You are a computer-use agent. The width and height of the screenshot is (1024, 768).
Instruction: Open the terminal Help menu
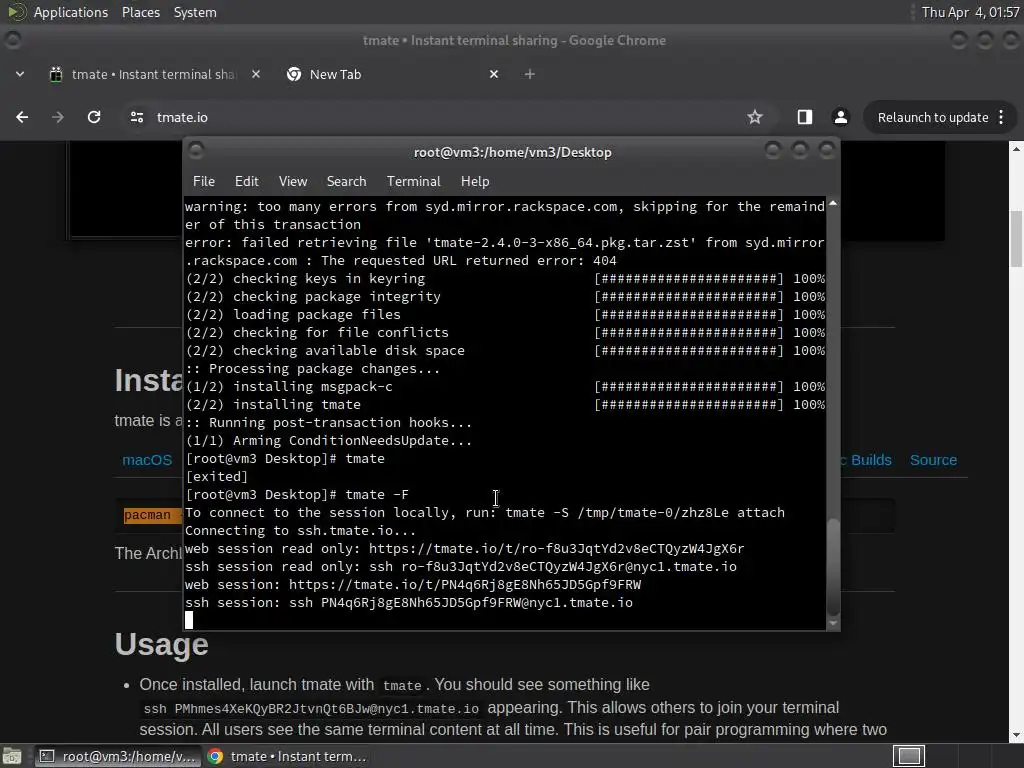point(475,182)
